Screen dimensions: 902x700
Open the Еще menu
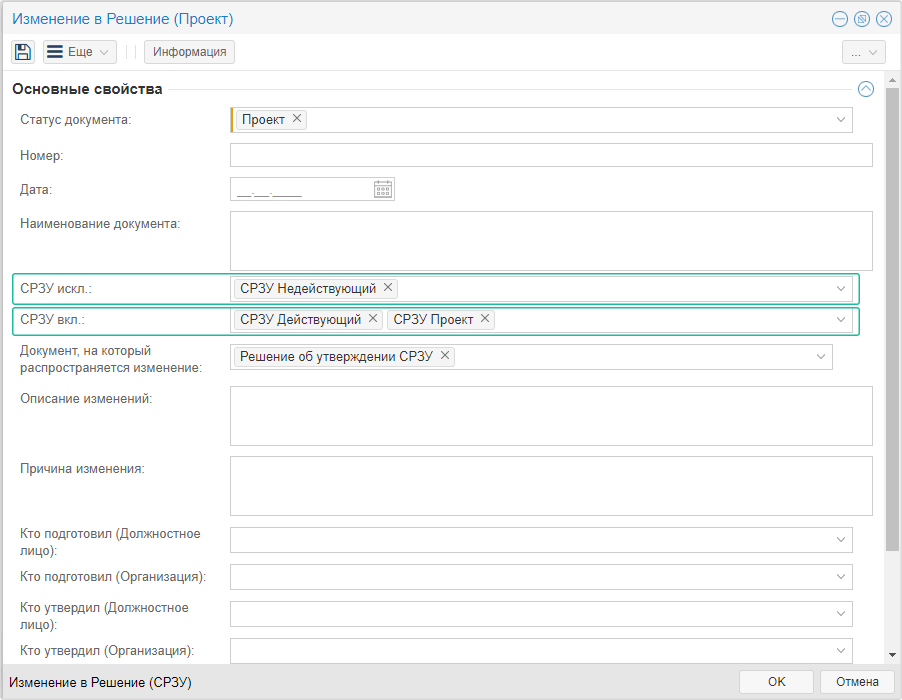click(x=80, y=52)
